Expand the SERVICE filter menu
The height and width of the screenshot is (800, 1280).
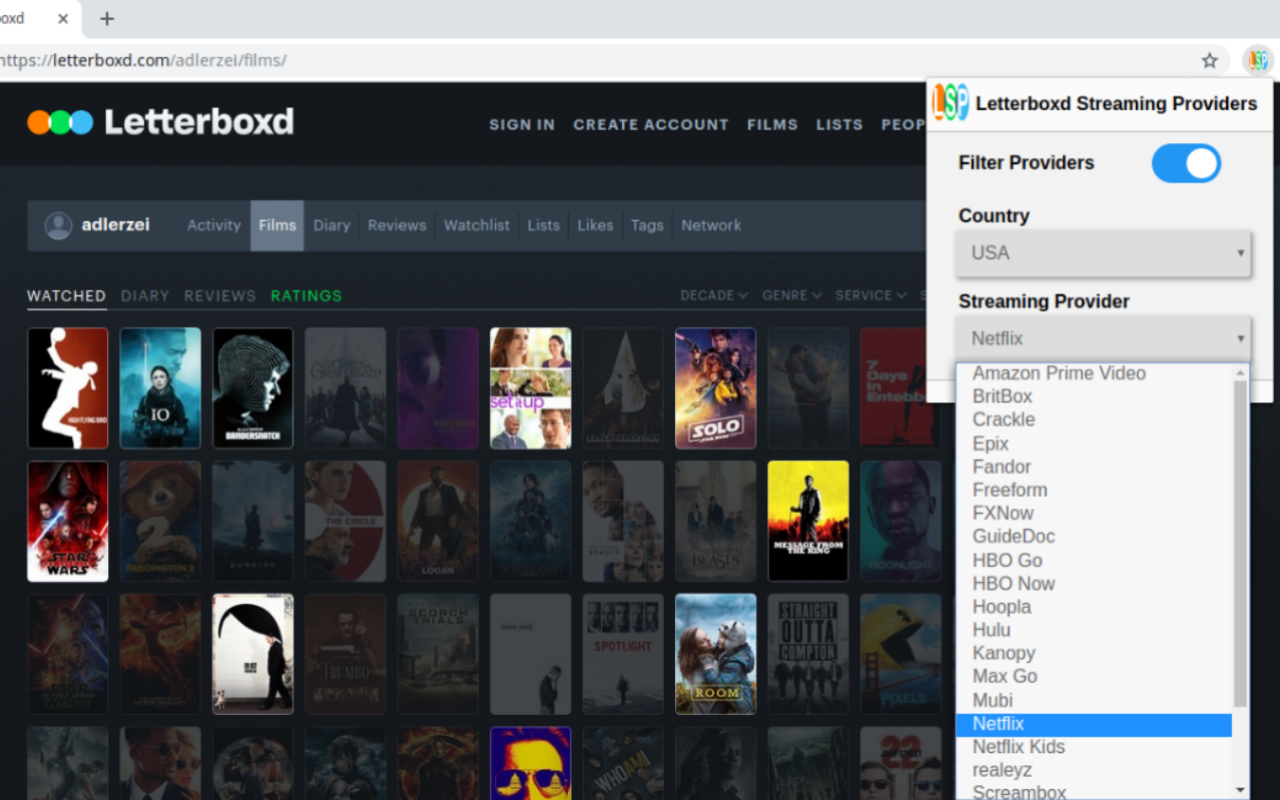click(871, 296)
